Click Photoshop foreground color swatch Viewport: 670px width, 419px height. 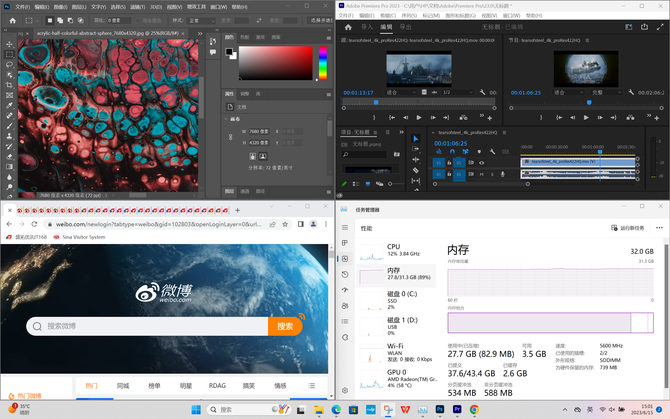(x=229, y=52)
